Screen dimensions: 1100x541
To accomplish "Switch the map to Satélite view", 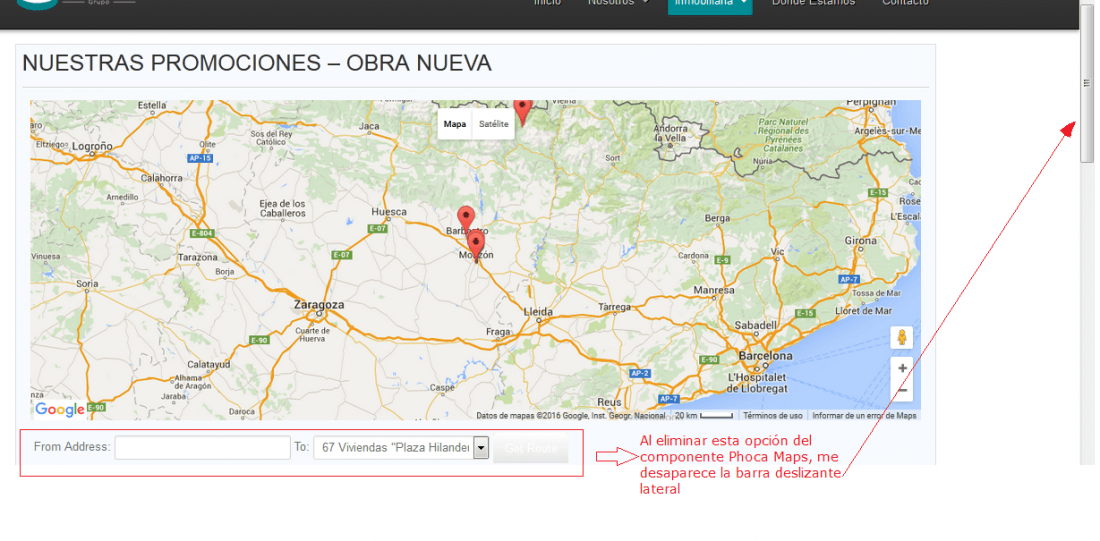I will (x=493, y=124).
